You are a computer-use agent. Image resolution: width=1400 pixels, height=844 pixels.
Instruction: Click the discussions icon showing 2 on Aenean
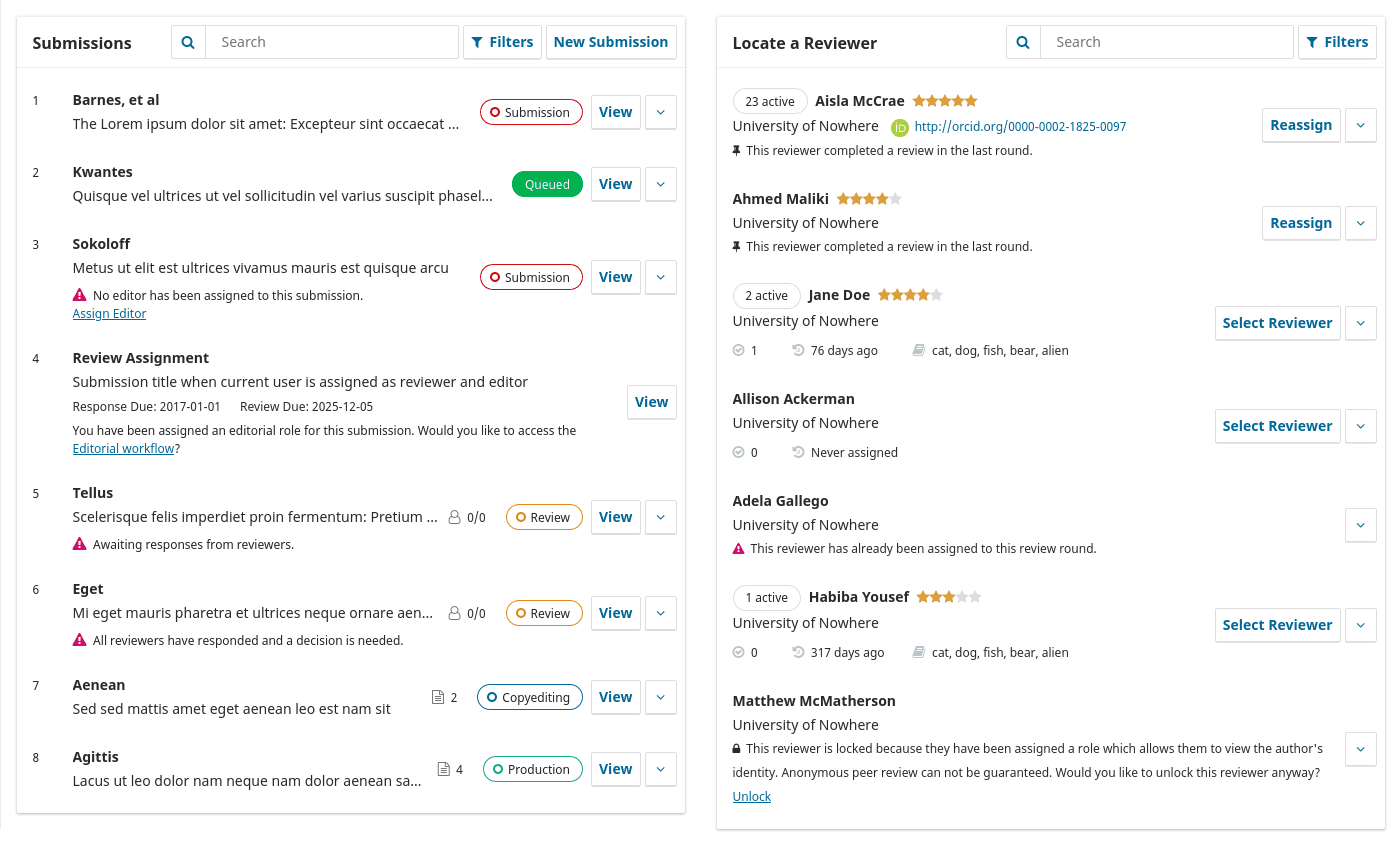tap(436, 697)
